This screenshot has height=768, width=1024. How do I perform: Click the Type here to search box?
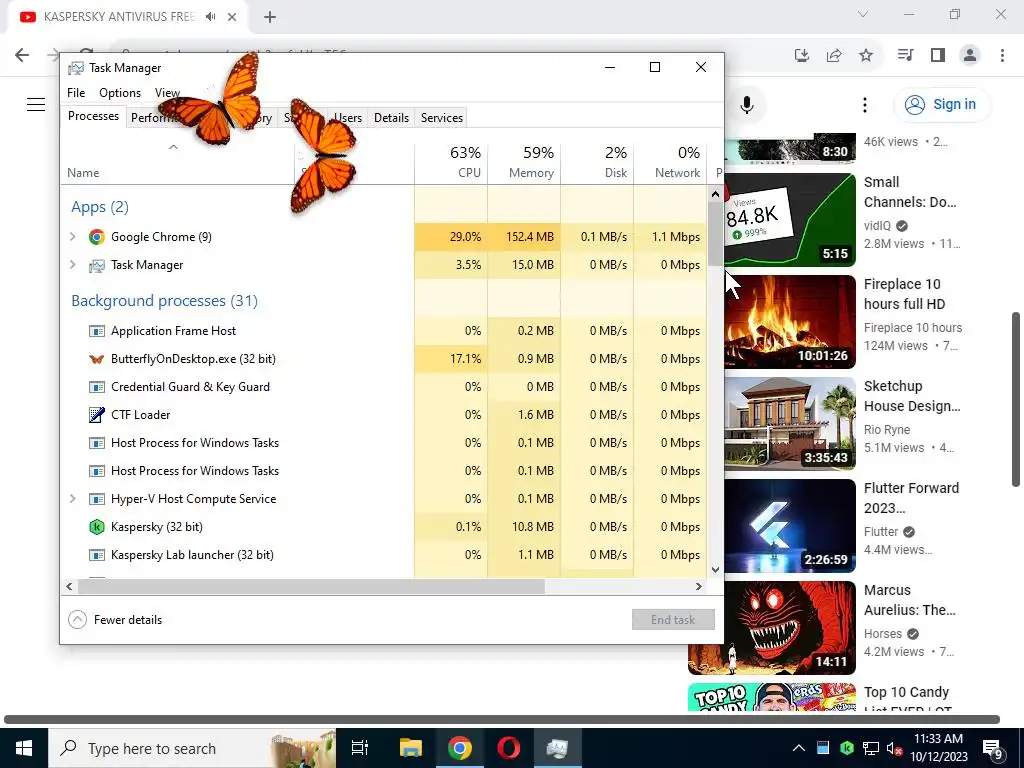coord(192,748)
